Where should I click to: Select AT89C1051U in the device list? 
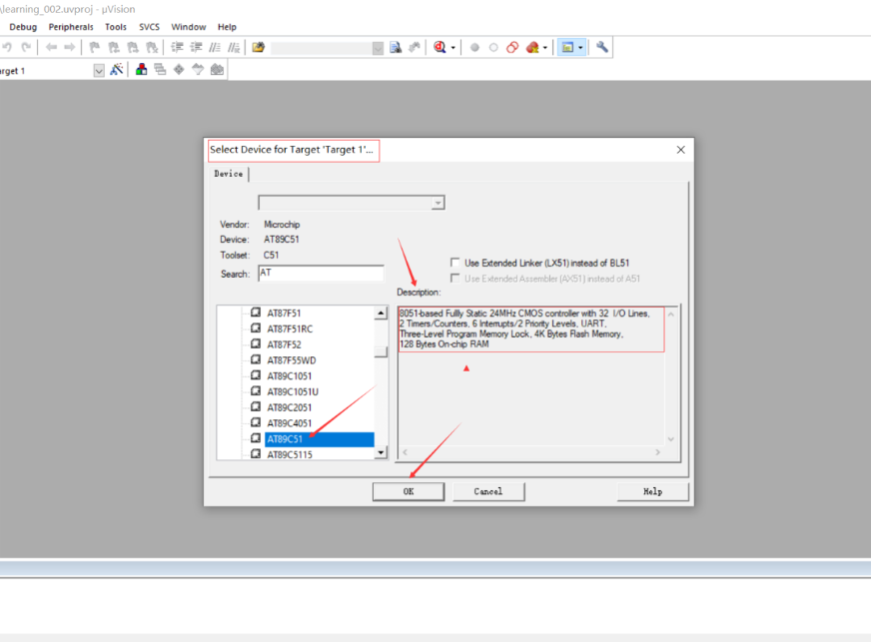point(292,391)
